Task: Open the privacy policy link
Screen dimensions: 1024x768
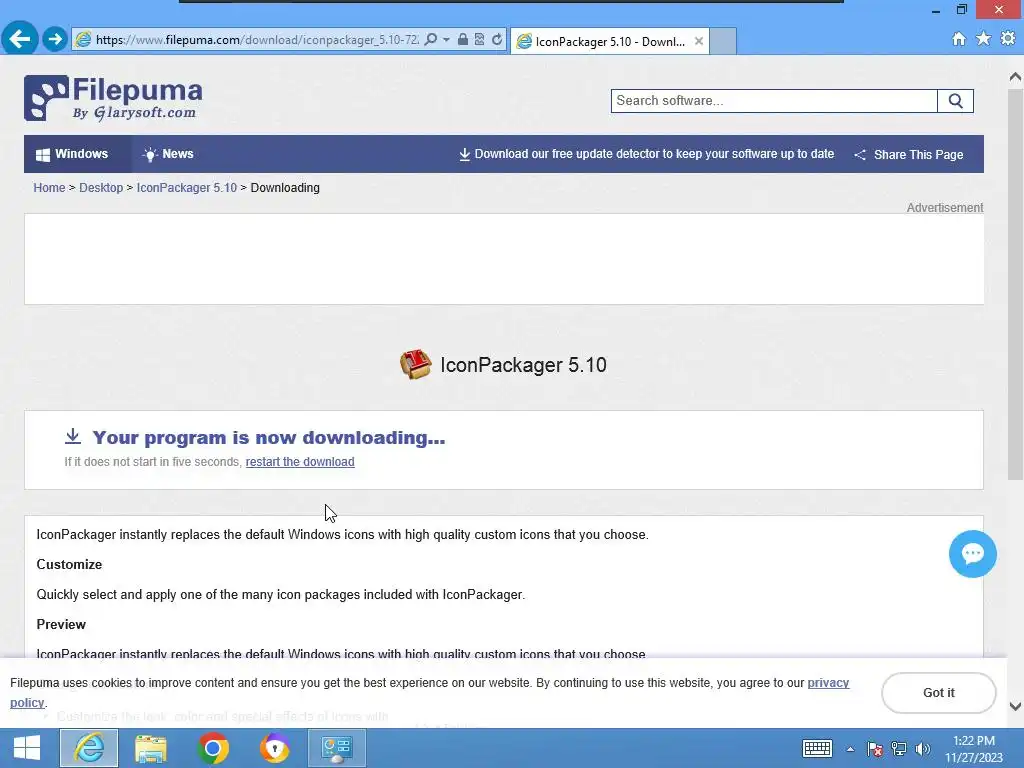Action: point(828,682)
